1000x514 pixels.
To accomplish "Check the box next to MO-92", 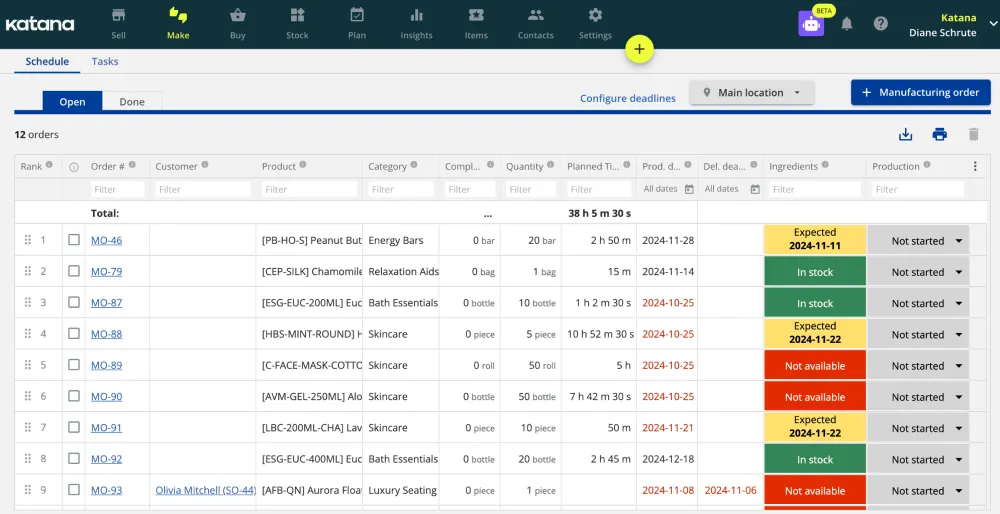I will coord(74,459).
